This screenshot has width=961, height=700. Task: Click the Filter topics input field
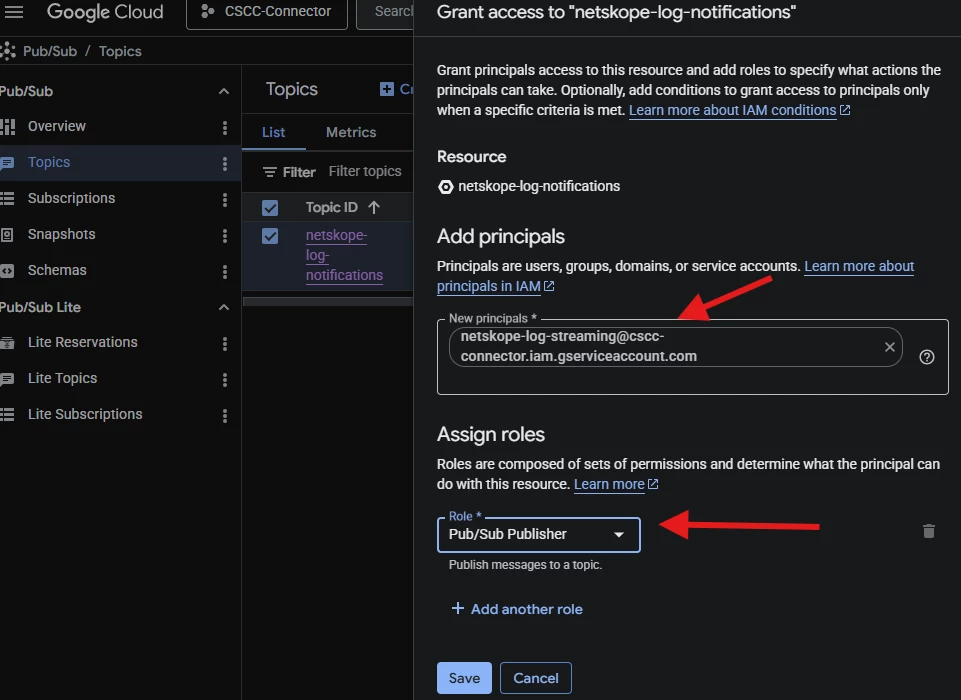(x=365, y=172)
